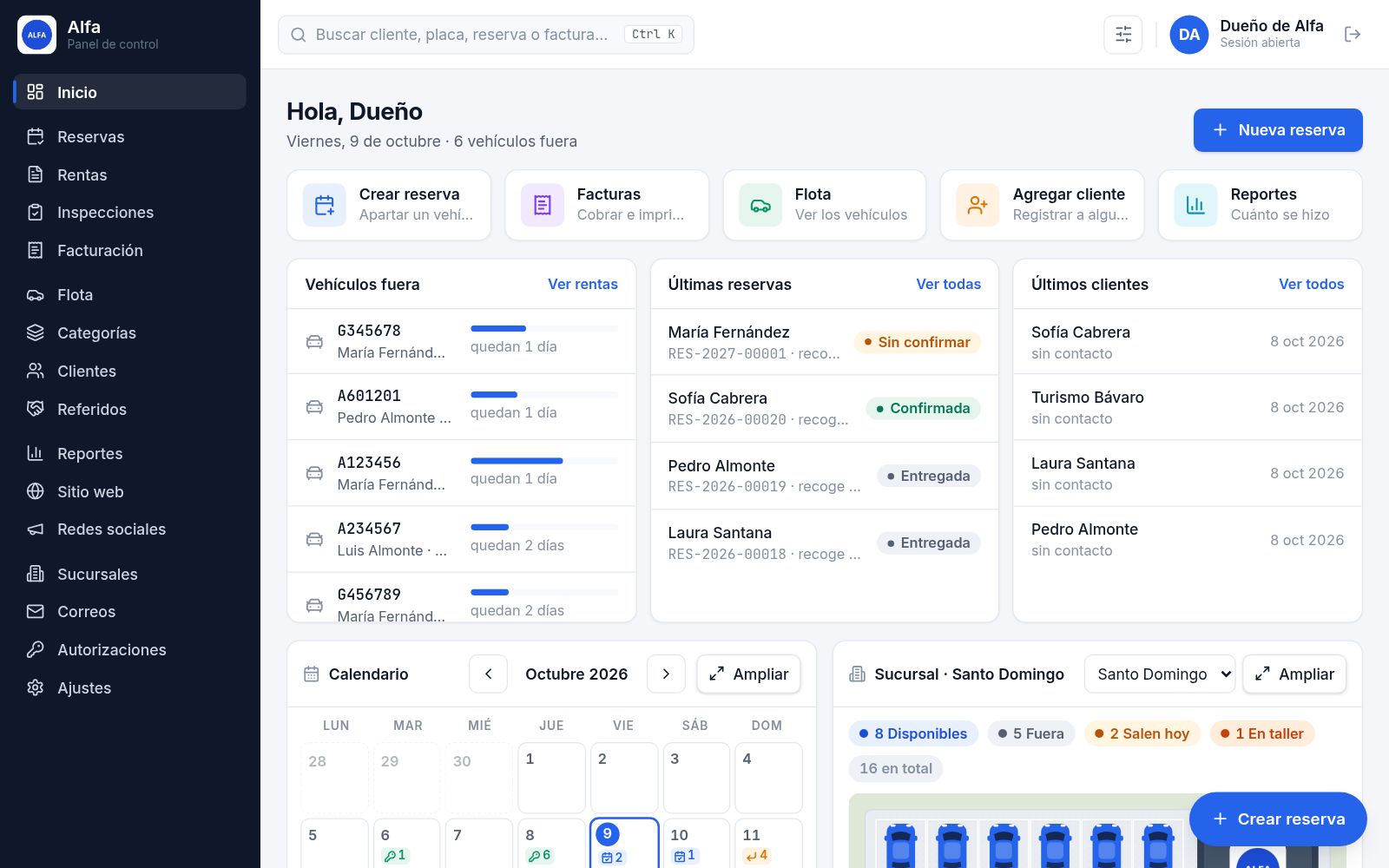
Task: Click the filter sliders icon in header
Action: click(1122, 35)
